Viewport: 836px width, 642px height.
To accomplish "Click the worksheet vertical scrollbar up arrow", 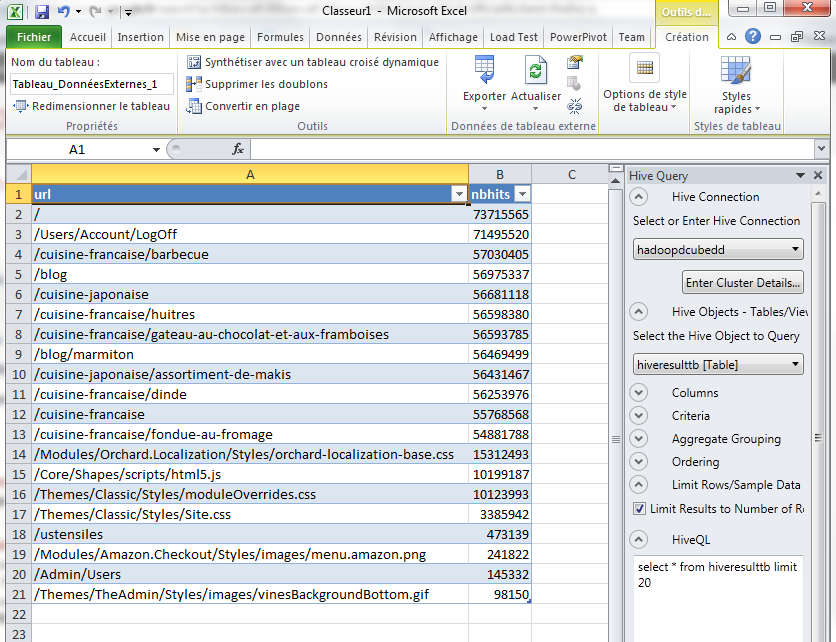I will (x=615, y=181).
